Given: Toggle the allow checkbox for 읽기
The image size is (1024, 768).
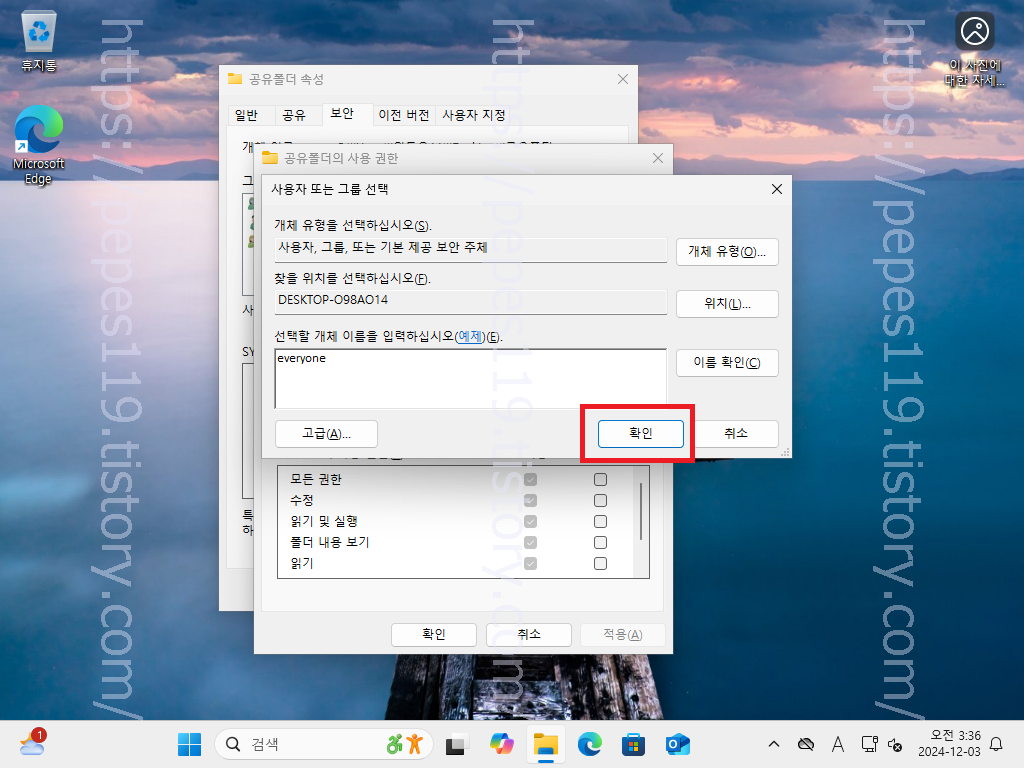Looking at the screenshot, I should [x=530, y=564].
